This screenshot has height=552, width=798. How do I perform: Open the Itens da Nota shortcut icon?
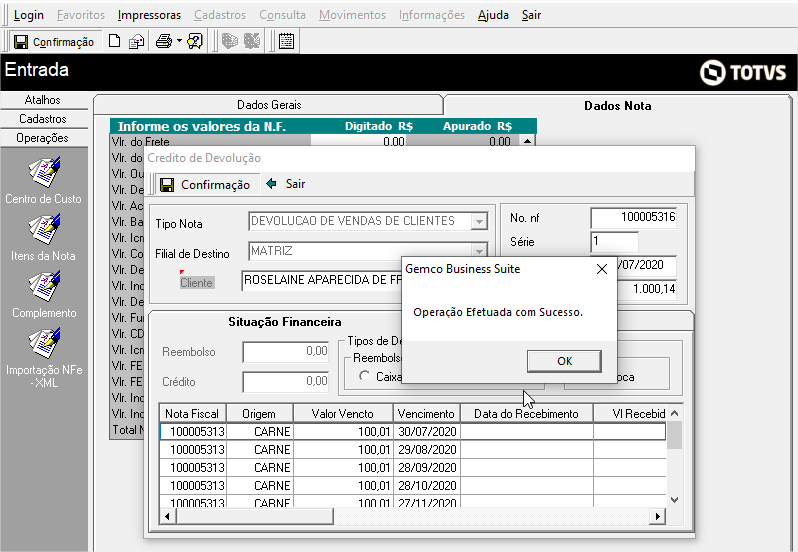pos(44,229)
